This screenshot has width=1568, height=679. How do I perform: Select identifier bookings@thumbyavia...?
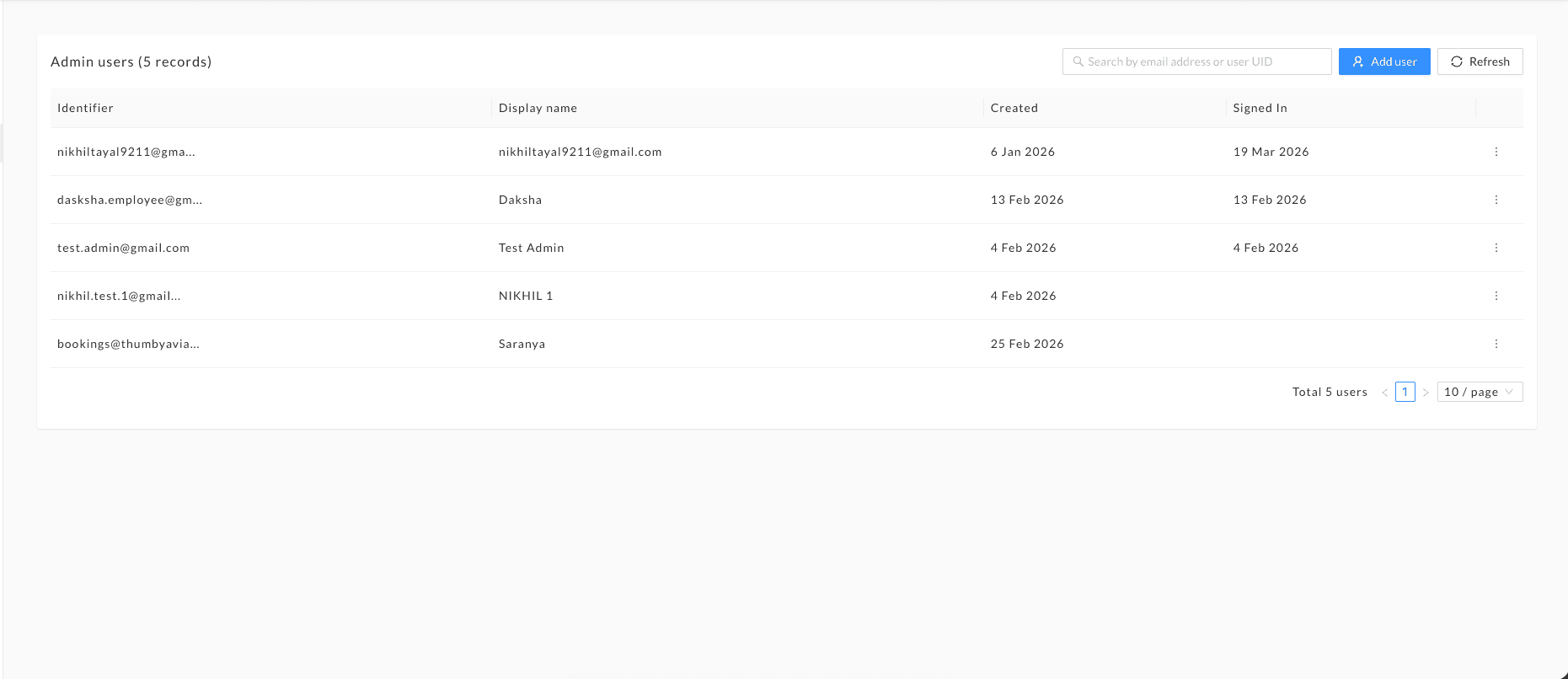[128, 344]
